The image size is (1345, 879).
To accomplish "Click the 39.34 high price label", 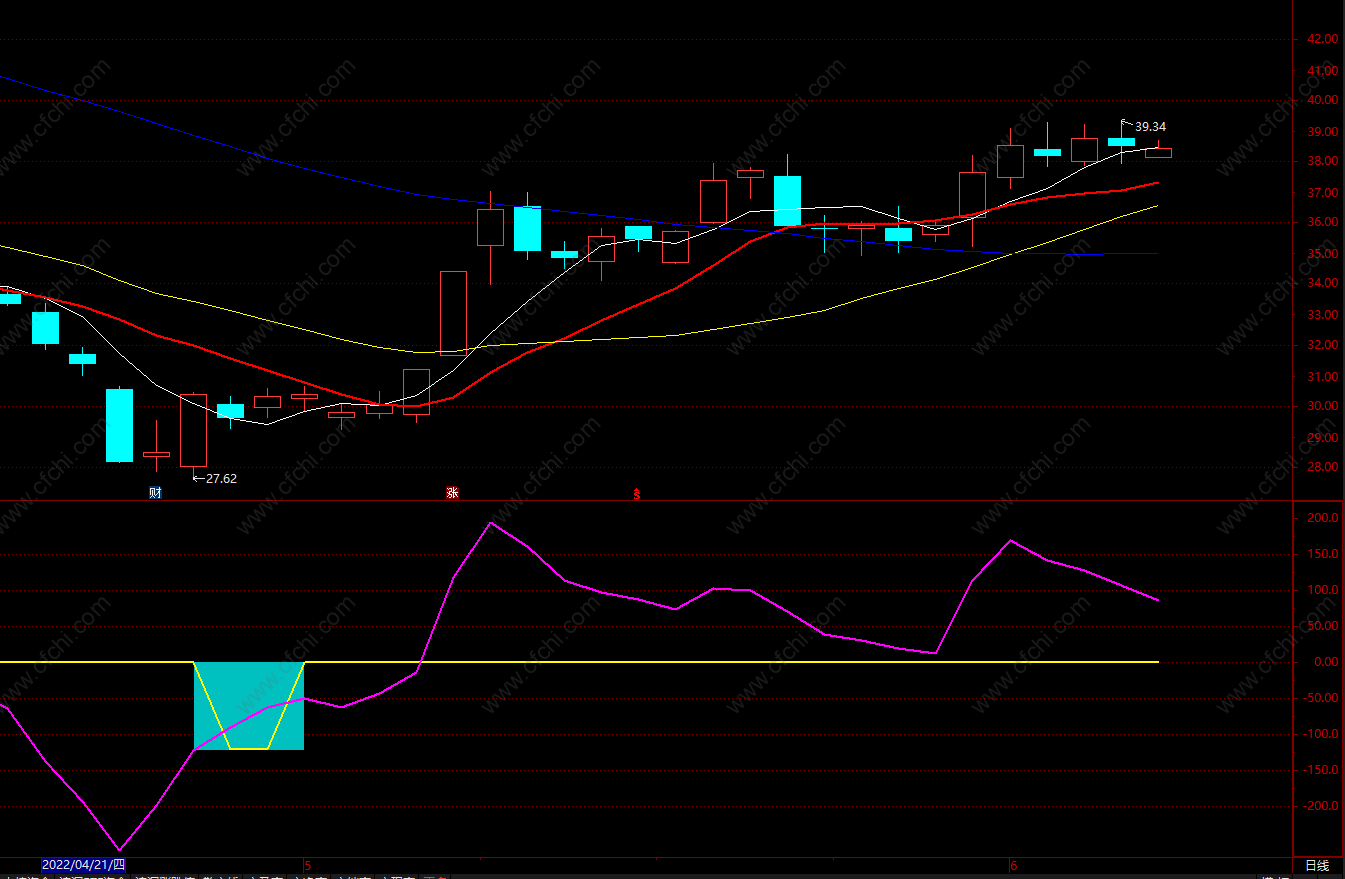I will (1150, 127).
